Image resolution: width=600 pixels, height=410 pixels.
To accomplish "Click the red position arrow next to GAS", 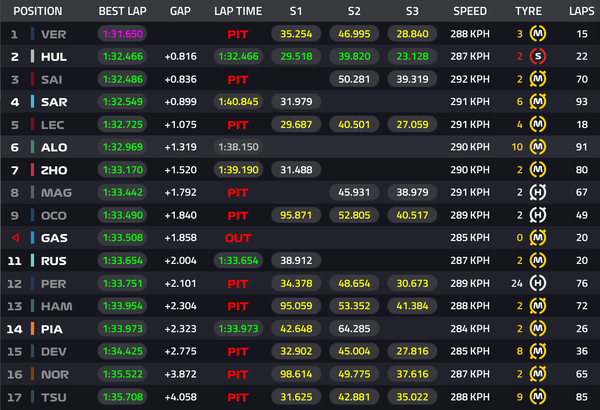I will [x=14, y=237].
